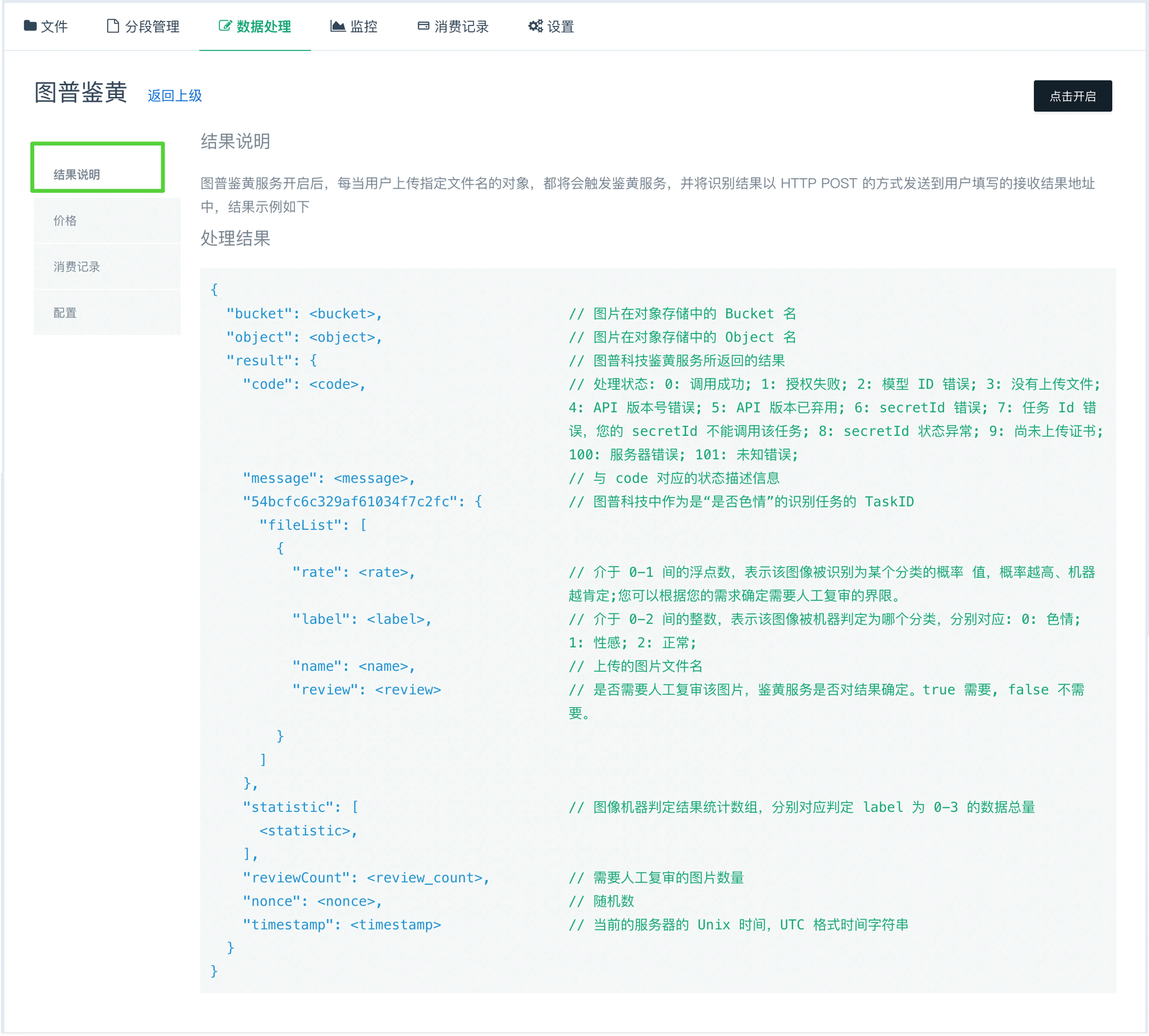Click the 结果说明 section heading
Viewport: 1149px width, 1036px height.
point(235,141)
